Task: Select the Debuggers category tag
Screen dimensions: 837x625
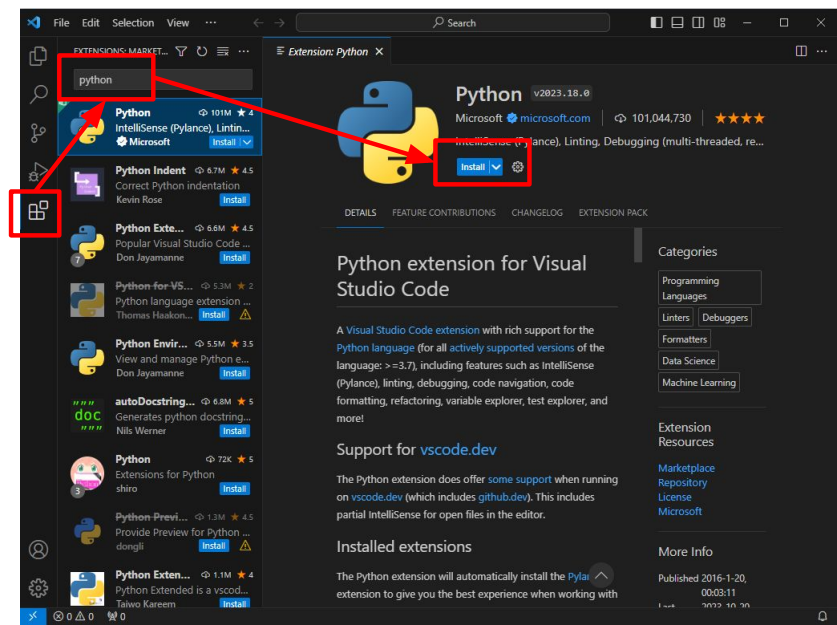Action: pyautogui.click(x=724, y=318)
